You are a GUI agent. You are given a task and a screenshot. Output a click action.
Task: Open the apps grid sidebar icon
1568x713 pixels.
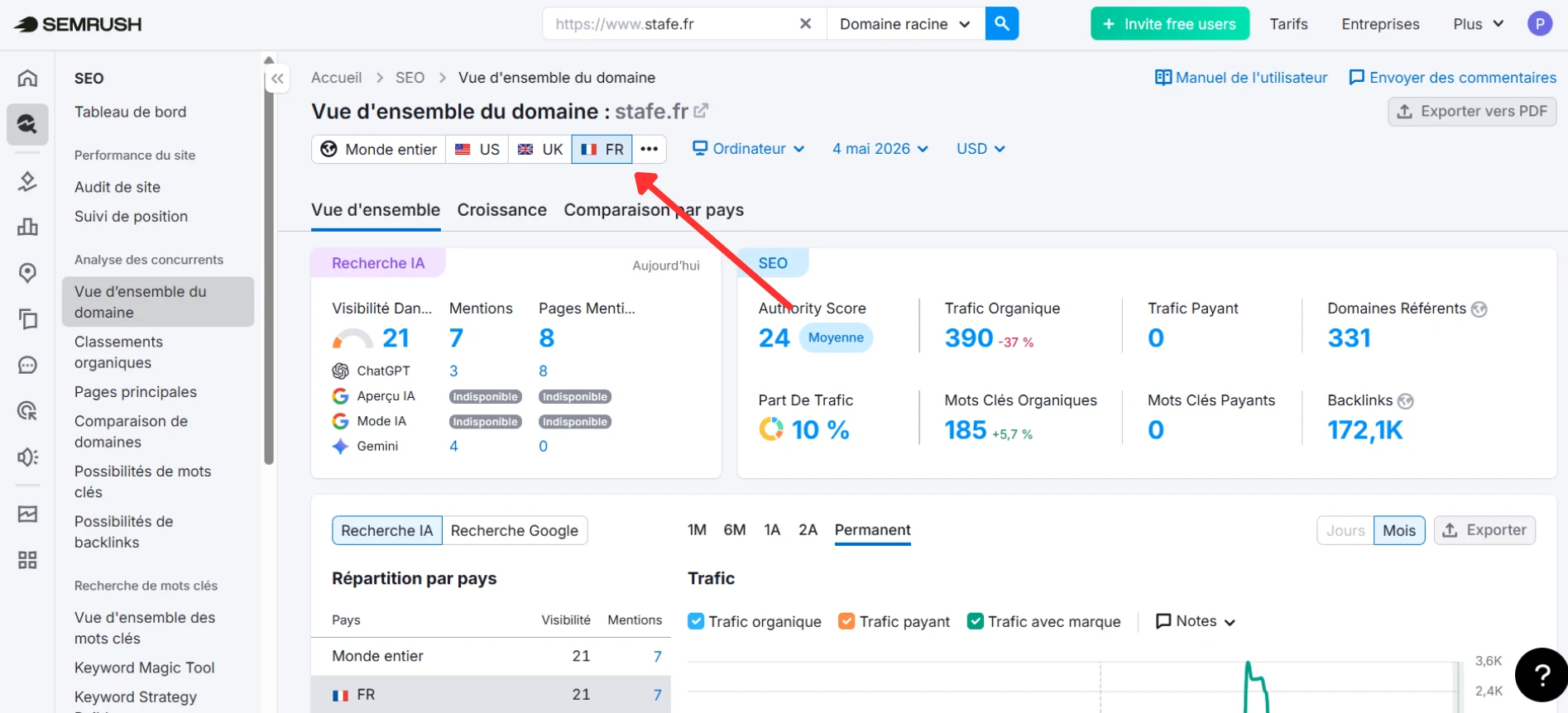(27, 560)
